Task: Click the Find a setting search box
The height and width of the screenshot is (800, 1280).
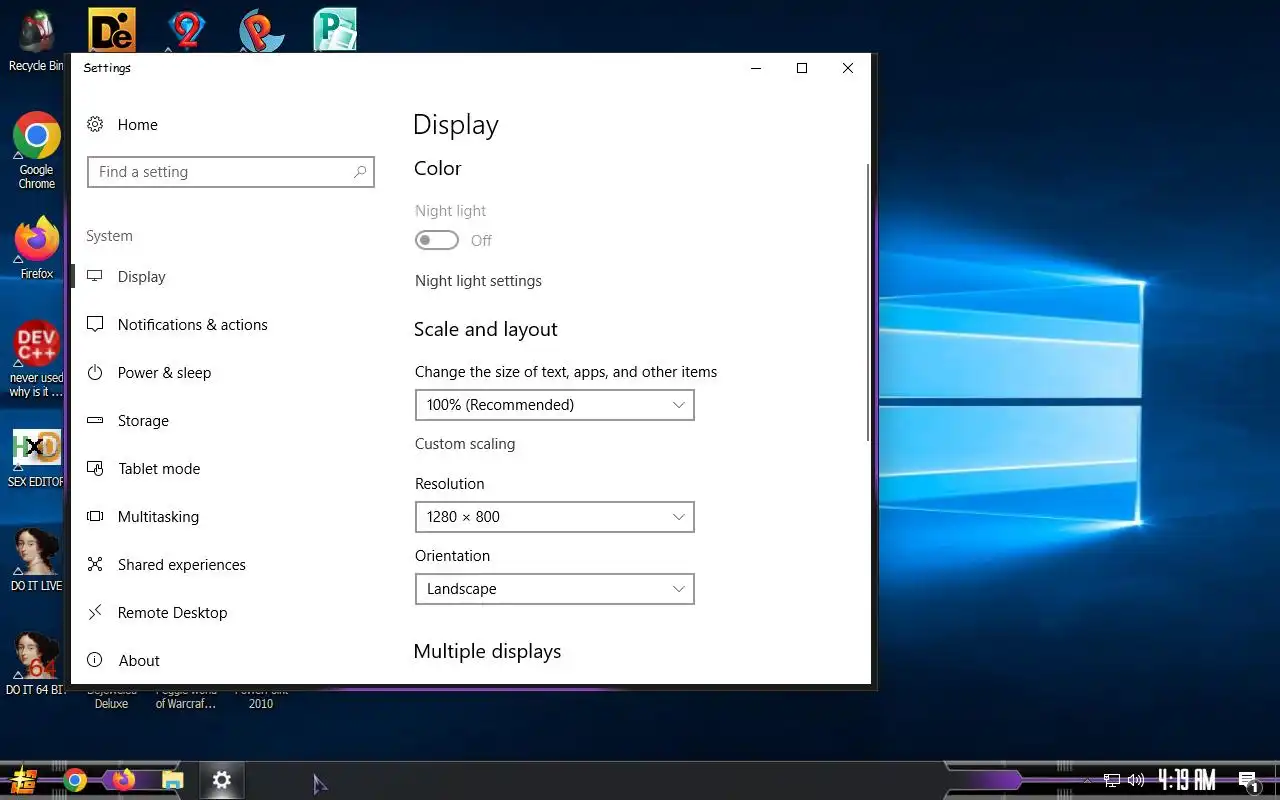Action: click(x=231, y=172)
